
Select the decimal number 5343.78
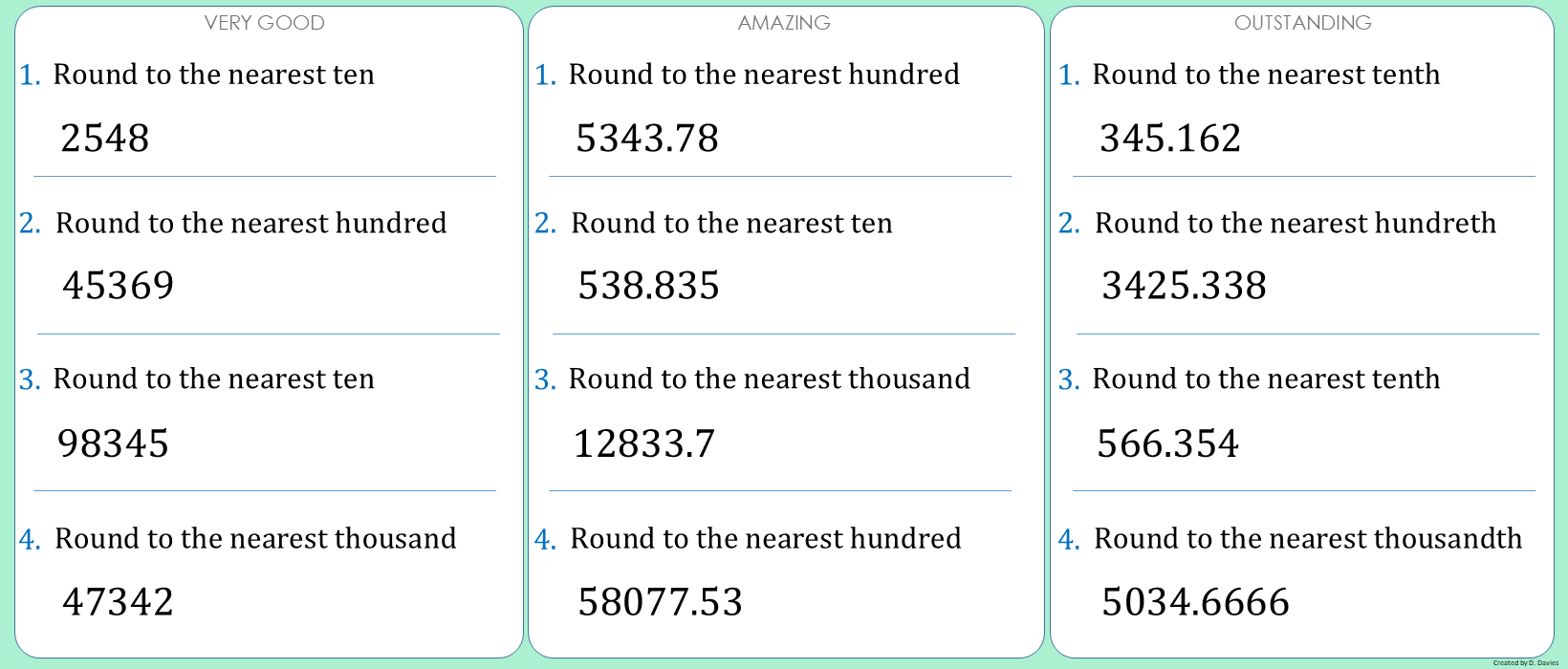[x=647, y=139]
